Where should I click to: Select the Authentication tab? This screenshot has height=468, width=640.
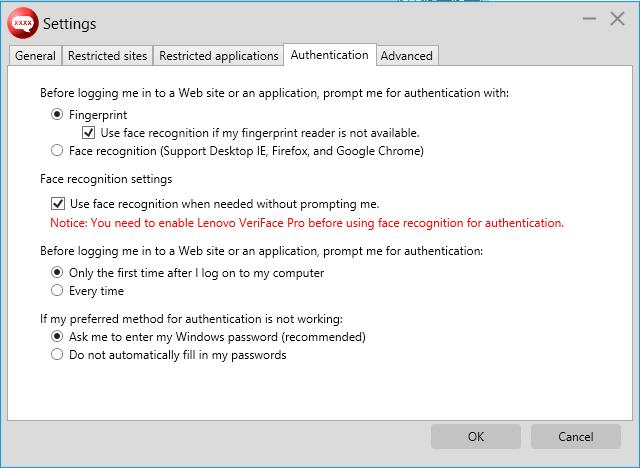click(x=330, y=55)
